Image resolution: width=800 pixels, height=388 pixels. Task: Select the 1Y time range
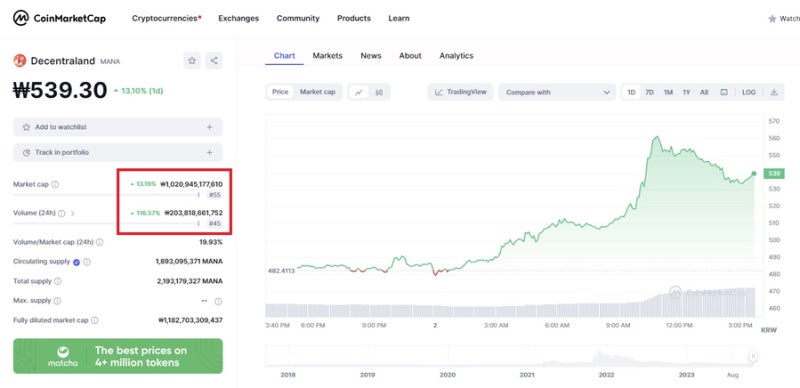687,92
